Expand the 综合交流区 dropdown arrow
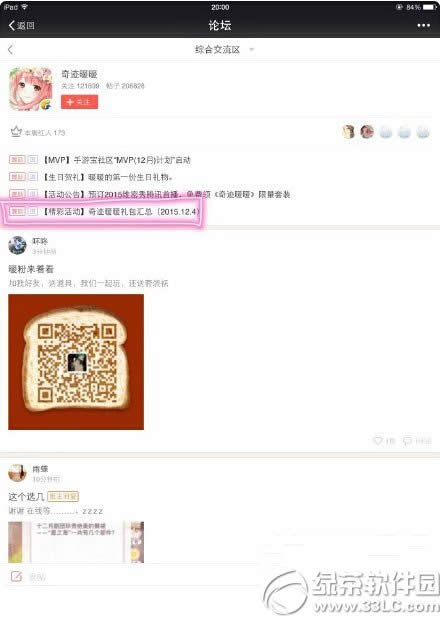This screenshot has width=440, height=626. point(252,50)
